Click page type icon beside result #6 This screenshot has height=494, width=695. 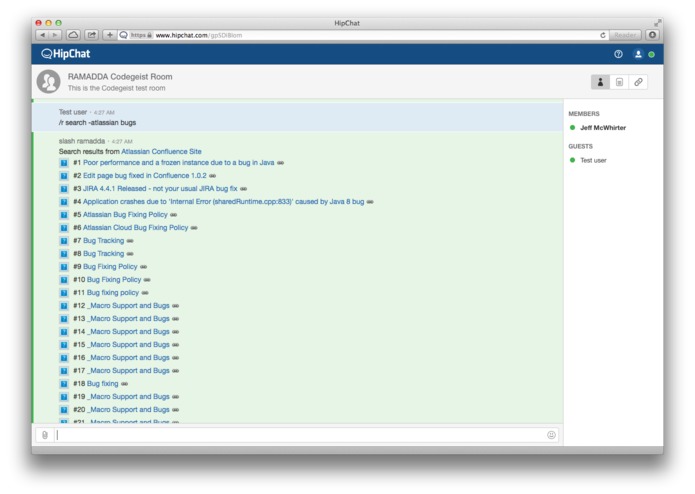(x=64, y=228)
